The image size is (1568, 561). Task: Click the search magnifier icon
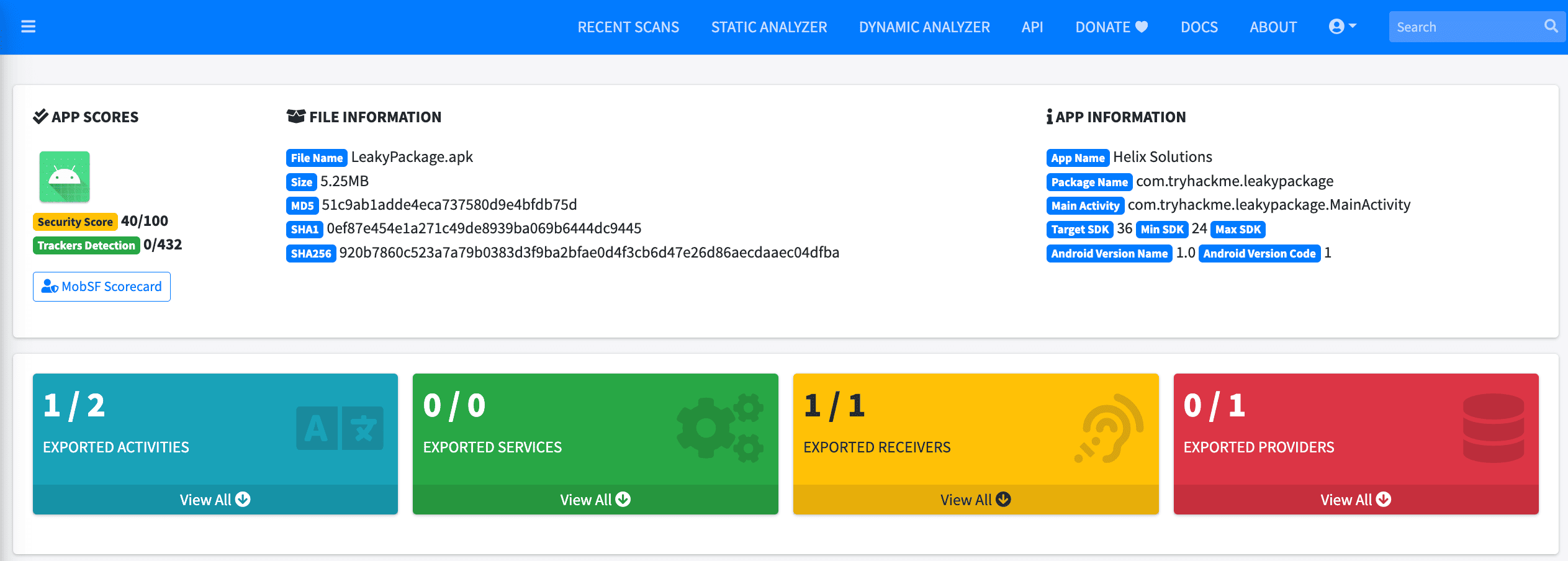tap(1551, 26)
